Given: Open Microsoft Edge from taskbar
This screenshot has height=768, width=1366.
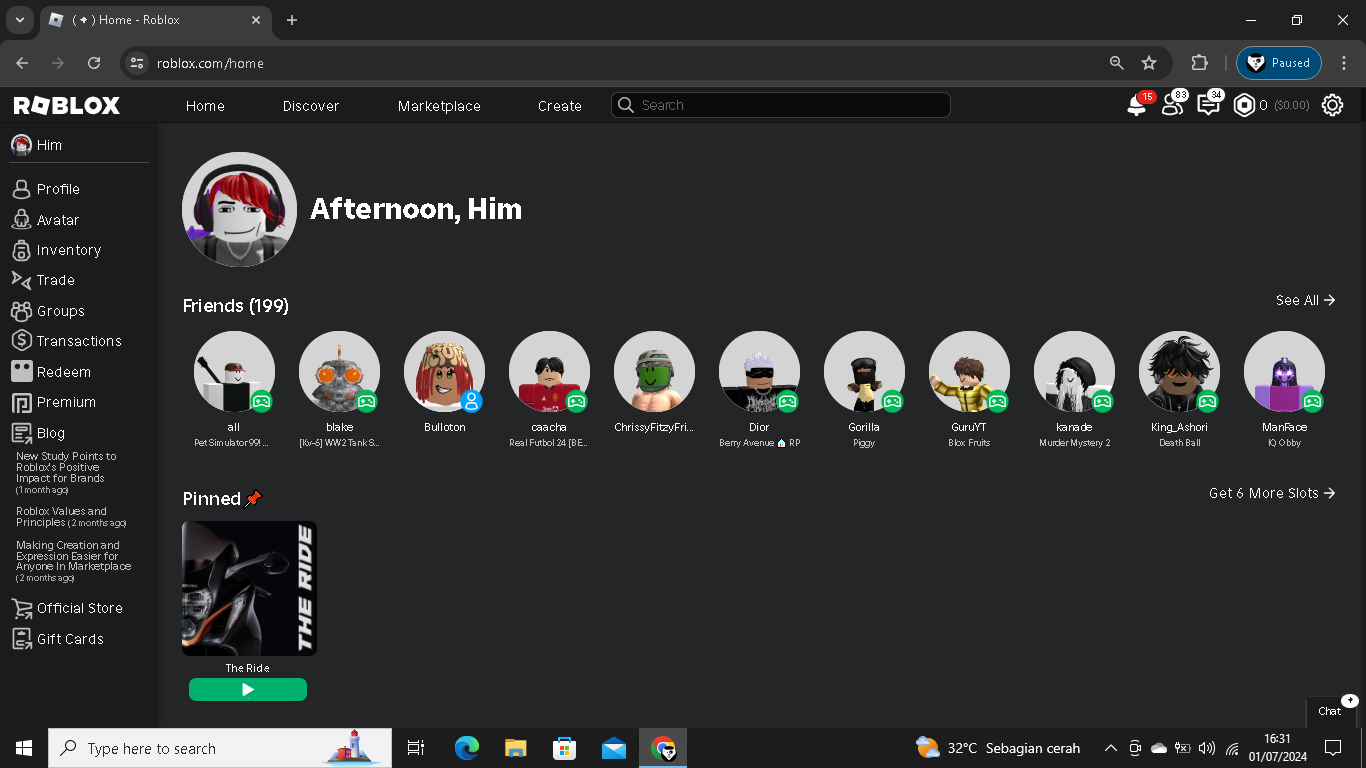Looking at the screenshot, I should click(x=467, y=748).
